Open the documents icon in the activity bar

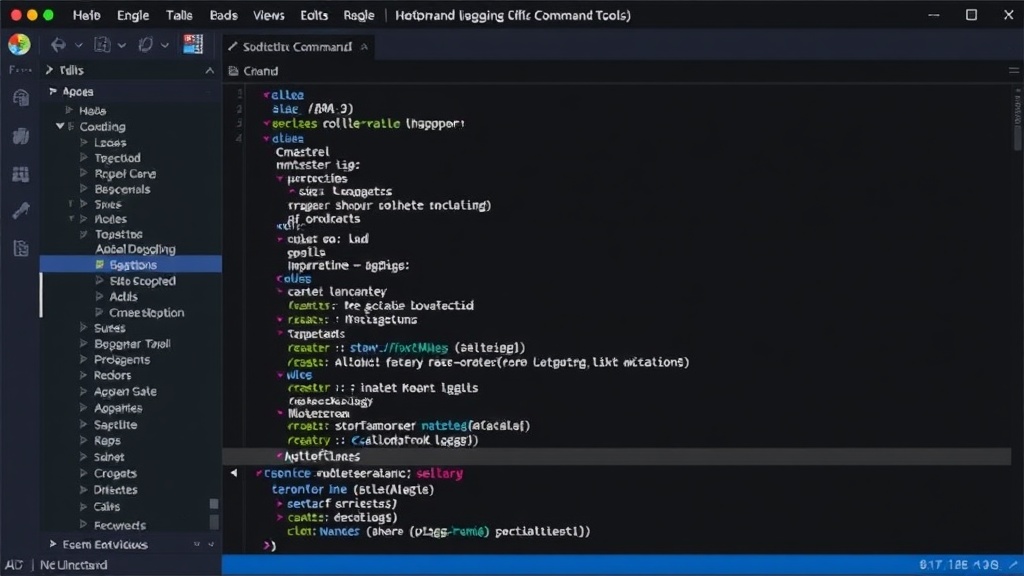pyautogui.click(x=21, y=248)
